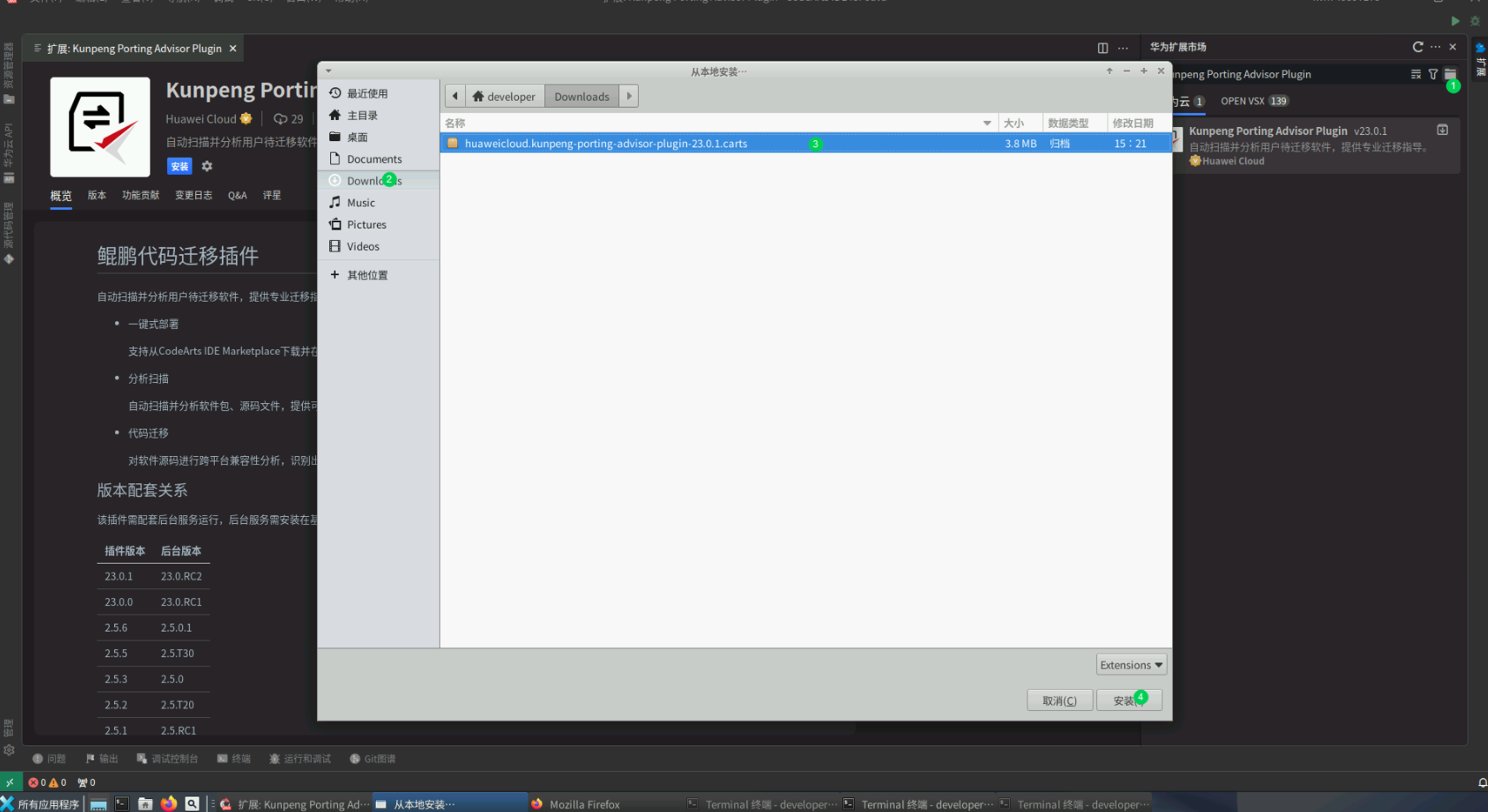This screenshot has height=812, width=1488.
Task: Select Documents in the file dialog sidebar
Action: (378, 158)
